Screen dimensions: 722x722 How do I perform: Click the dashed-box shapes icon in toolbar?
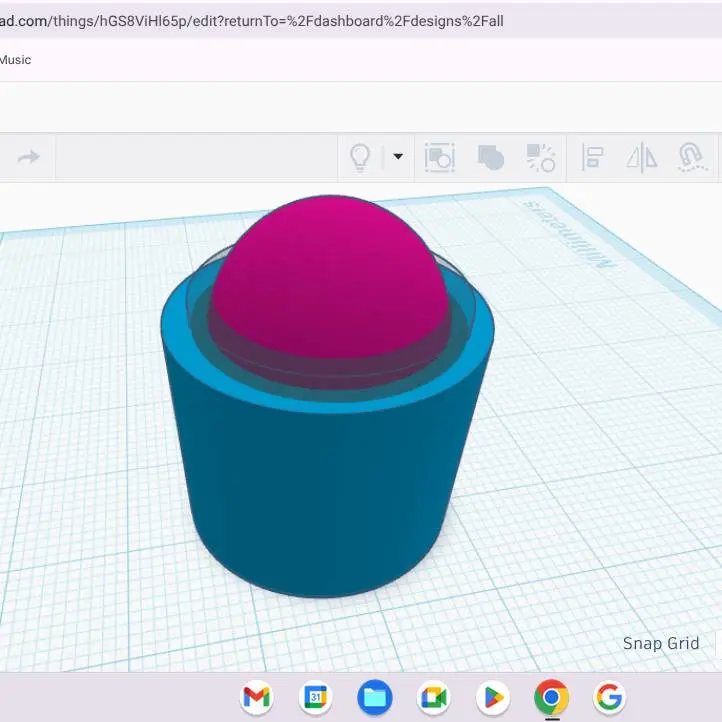tap(440, 157)
